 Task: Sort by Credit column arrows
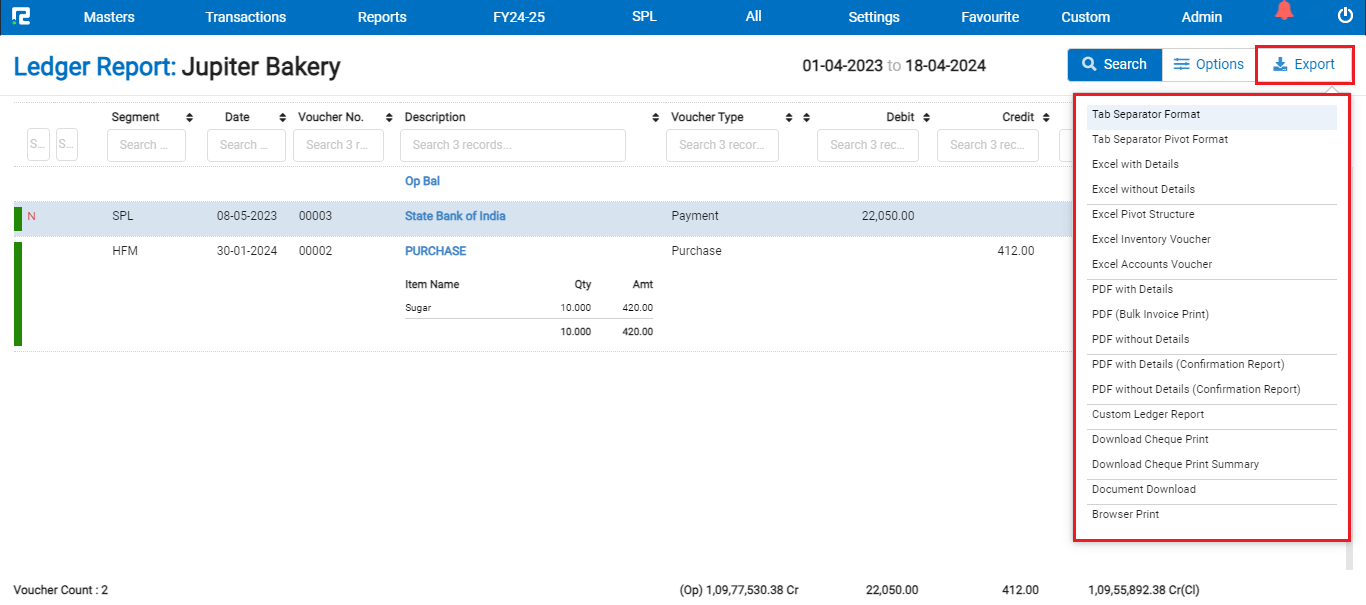[x=1046, y=118]
